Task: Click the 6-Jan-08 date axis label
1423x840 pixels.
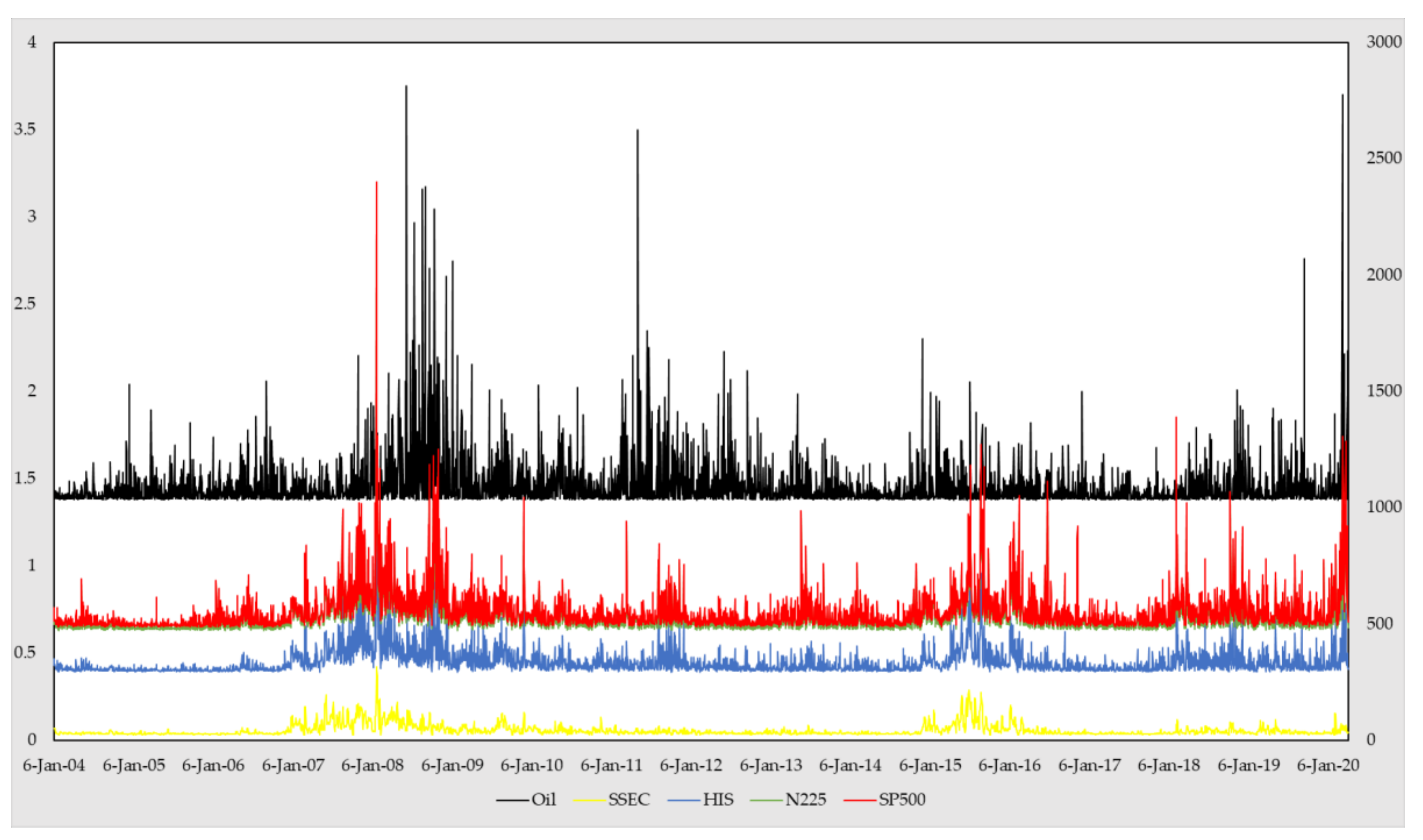Action: click(372, 765)
